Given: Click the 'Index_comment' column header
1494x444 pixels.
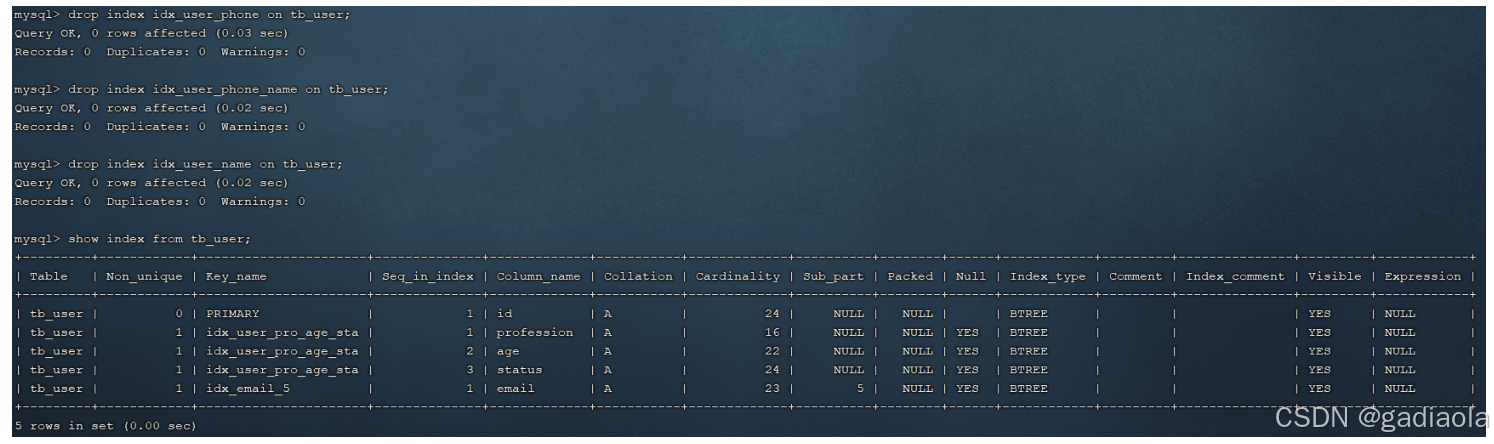Looking at the screenshot, I should coord(1235,276).
